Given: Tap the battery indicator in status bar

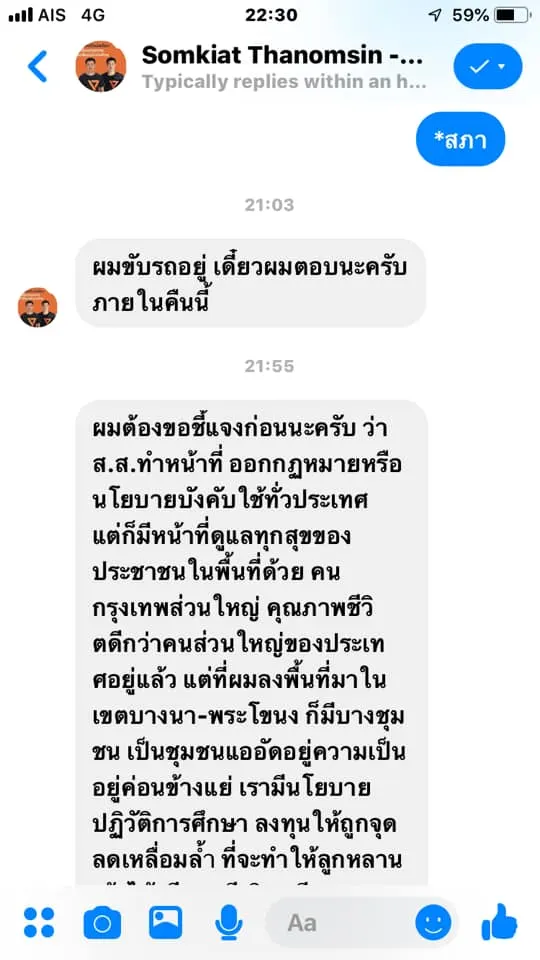Looking at the screenshot, I should coord(512,15).
